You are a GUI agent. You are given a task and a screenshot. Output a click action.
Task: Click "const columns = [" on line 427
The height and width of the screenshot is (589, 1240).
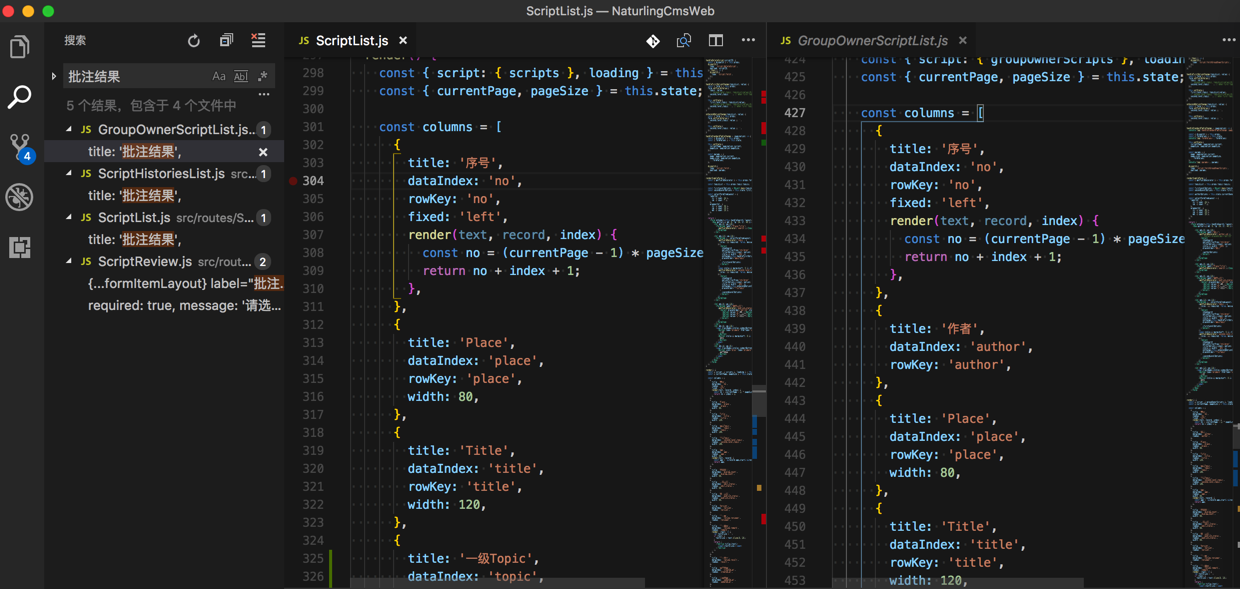coord(922,113)
